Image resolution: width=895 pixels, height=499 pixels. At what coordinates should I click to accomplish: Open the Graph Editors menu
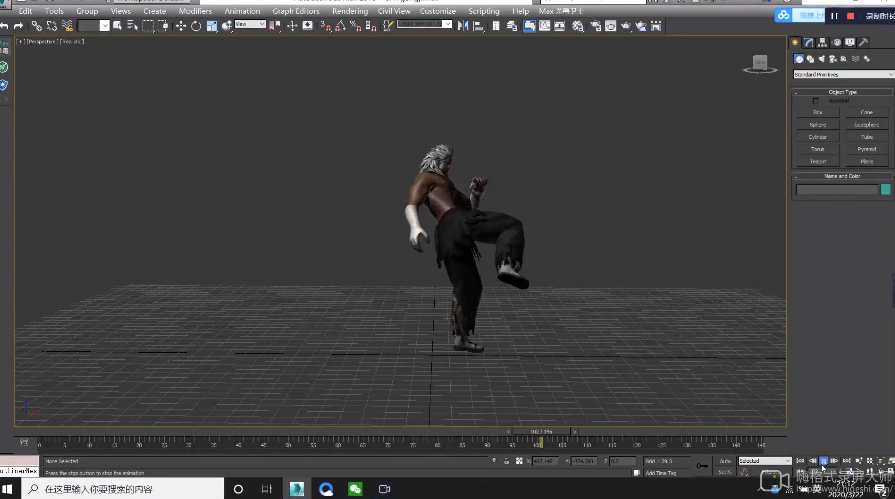[x=296, y=11]
